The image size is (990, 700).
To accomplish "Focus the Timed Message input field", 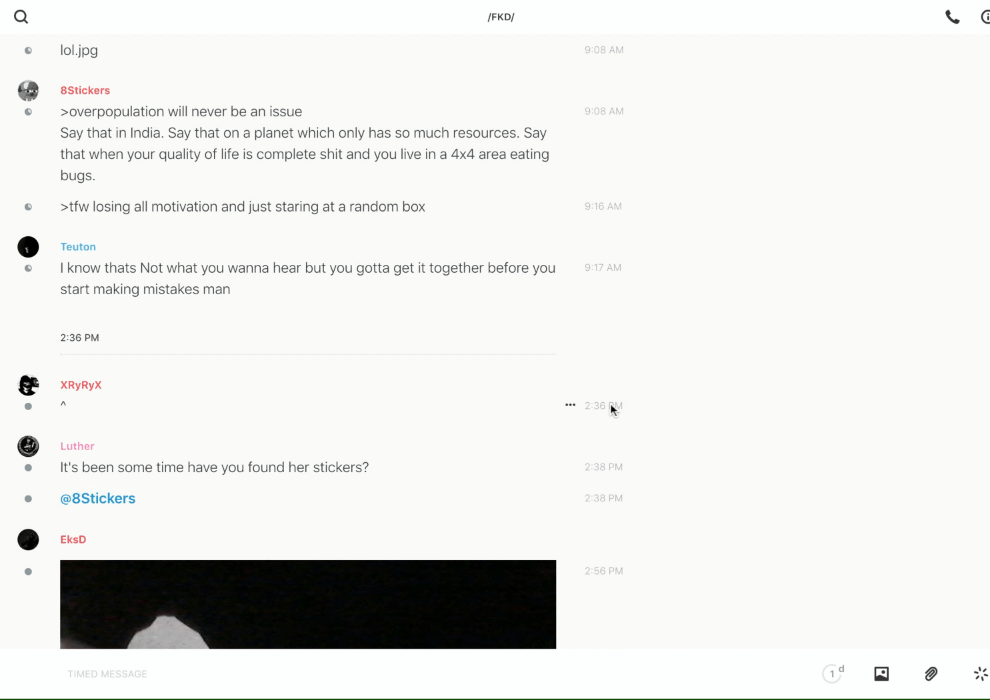I will pos(400,674).
